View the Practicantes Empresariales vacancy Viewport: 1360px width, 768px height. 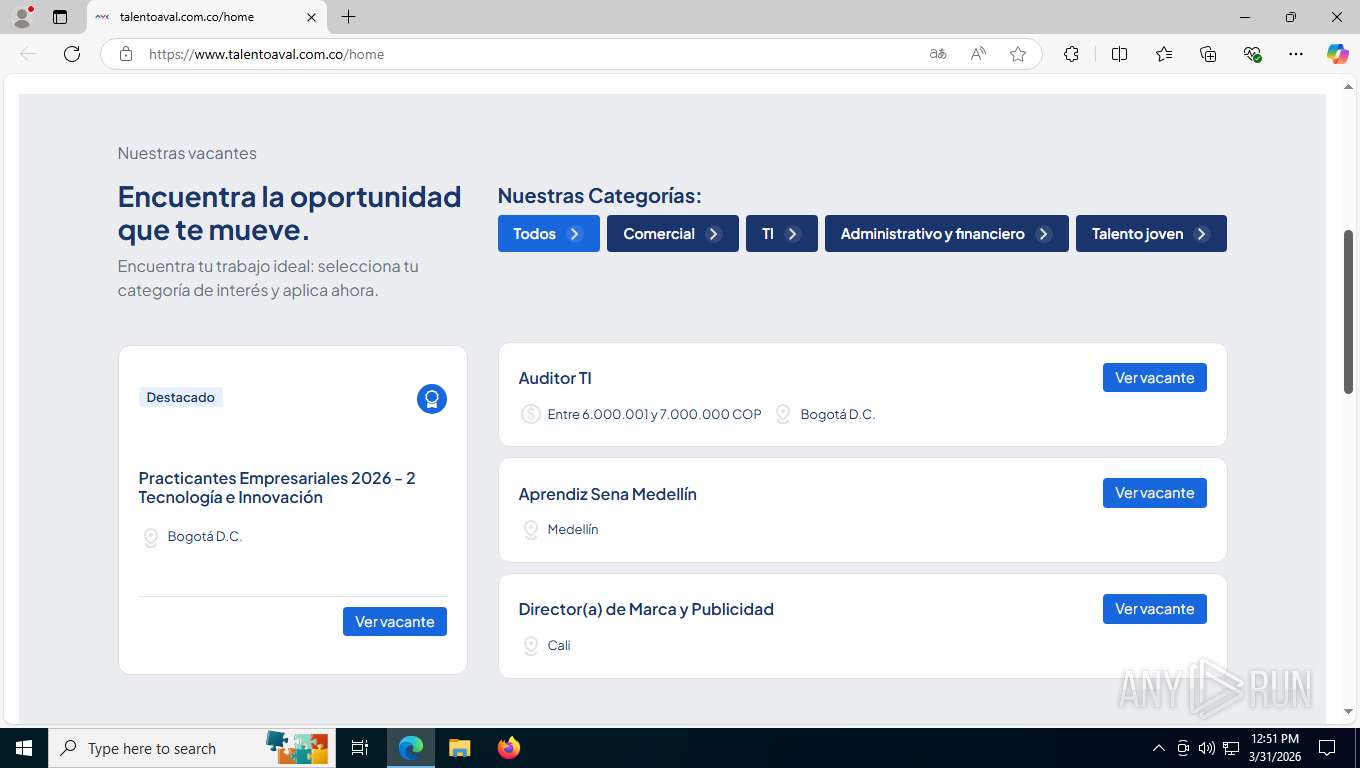pyautogui.click(x=395, y=622)
